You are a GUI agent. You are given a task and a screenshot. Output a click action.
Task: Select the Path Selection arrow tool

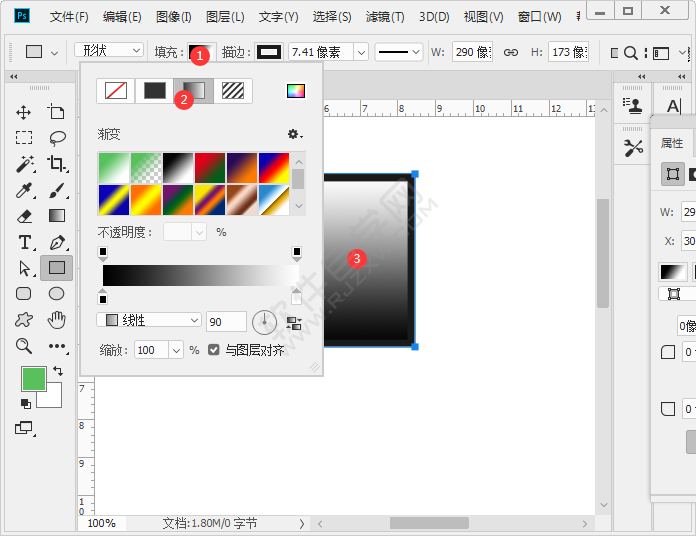point(25,268)
